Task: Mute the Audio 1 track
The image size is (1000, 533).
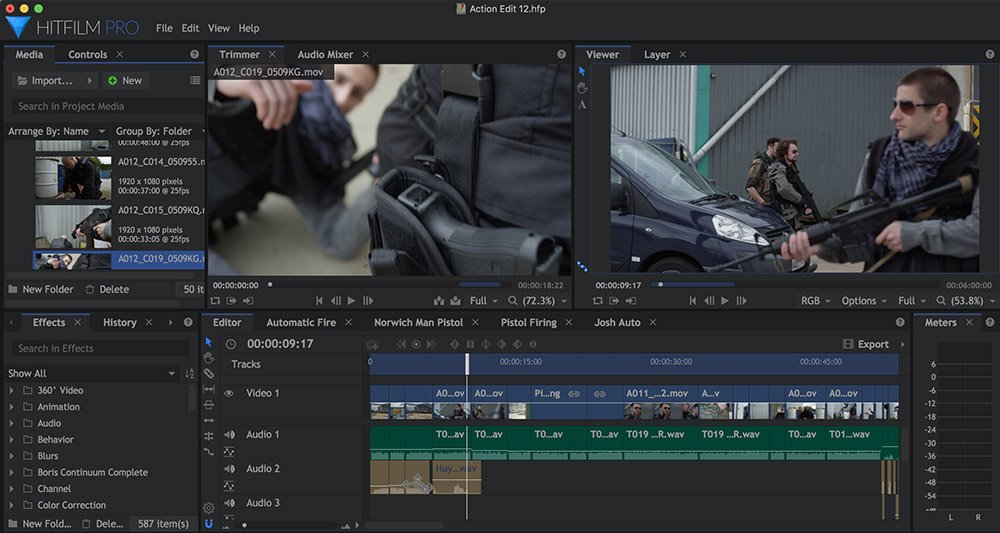Action: (229, 435)
